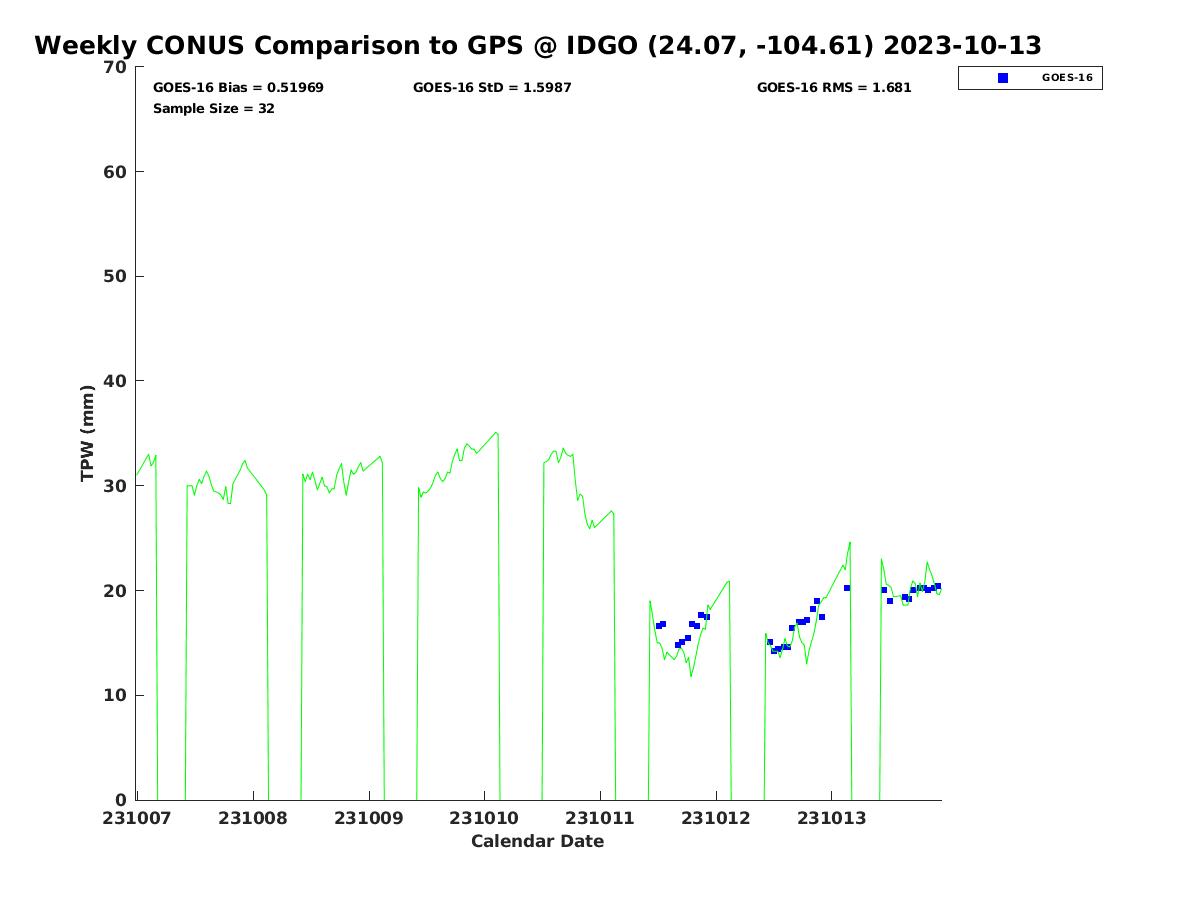Select the 231007 x-axis tick label
The height and width of the screenshot is (900, 1200).
click(137, 818)
